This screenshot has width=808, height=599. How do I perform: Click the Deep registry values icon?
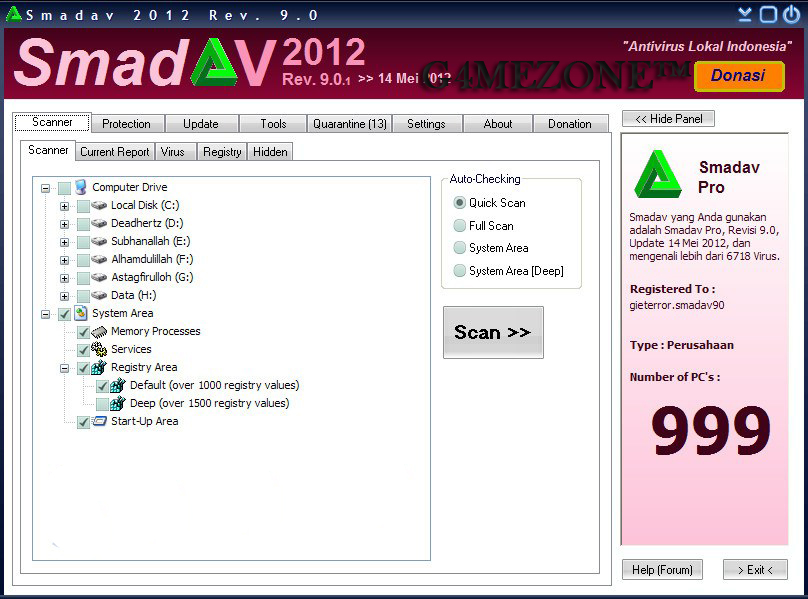(118, 403)
